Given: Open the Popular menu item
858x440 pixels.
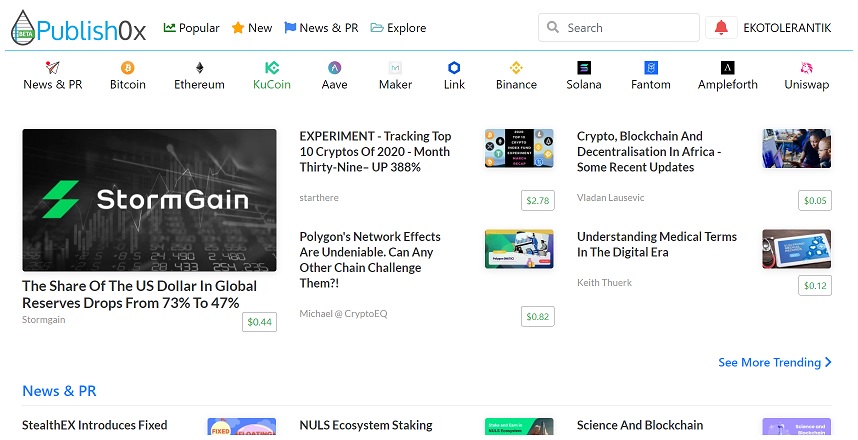Looking at the screenshot, I should pos(191,28).
